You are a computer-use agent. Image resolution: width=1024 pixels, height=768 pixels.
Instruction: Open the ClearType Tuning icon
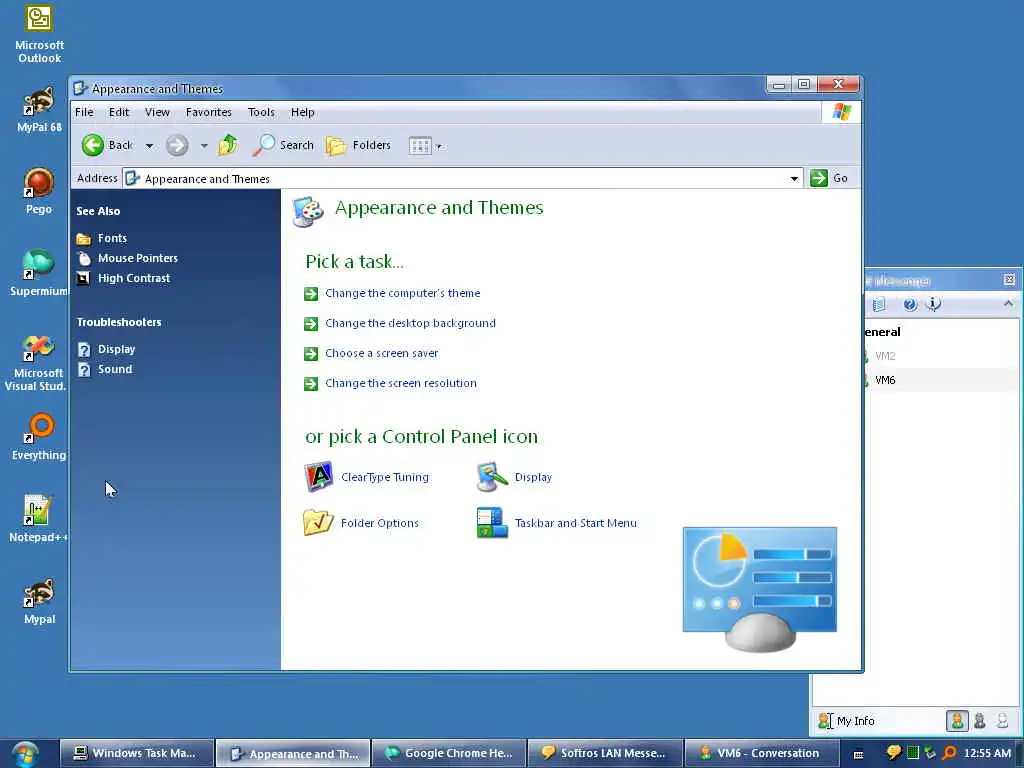(x=366, y=477)
